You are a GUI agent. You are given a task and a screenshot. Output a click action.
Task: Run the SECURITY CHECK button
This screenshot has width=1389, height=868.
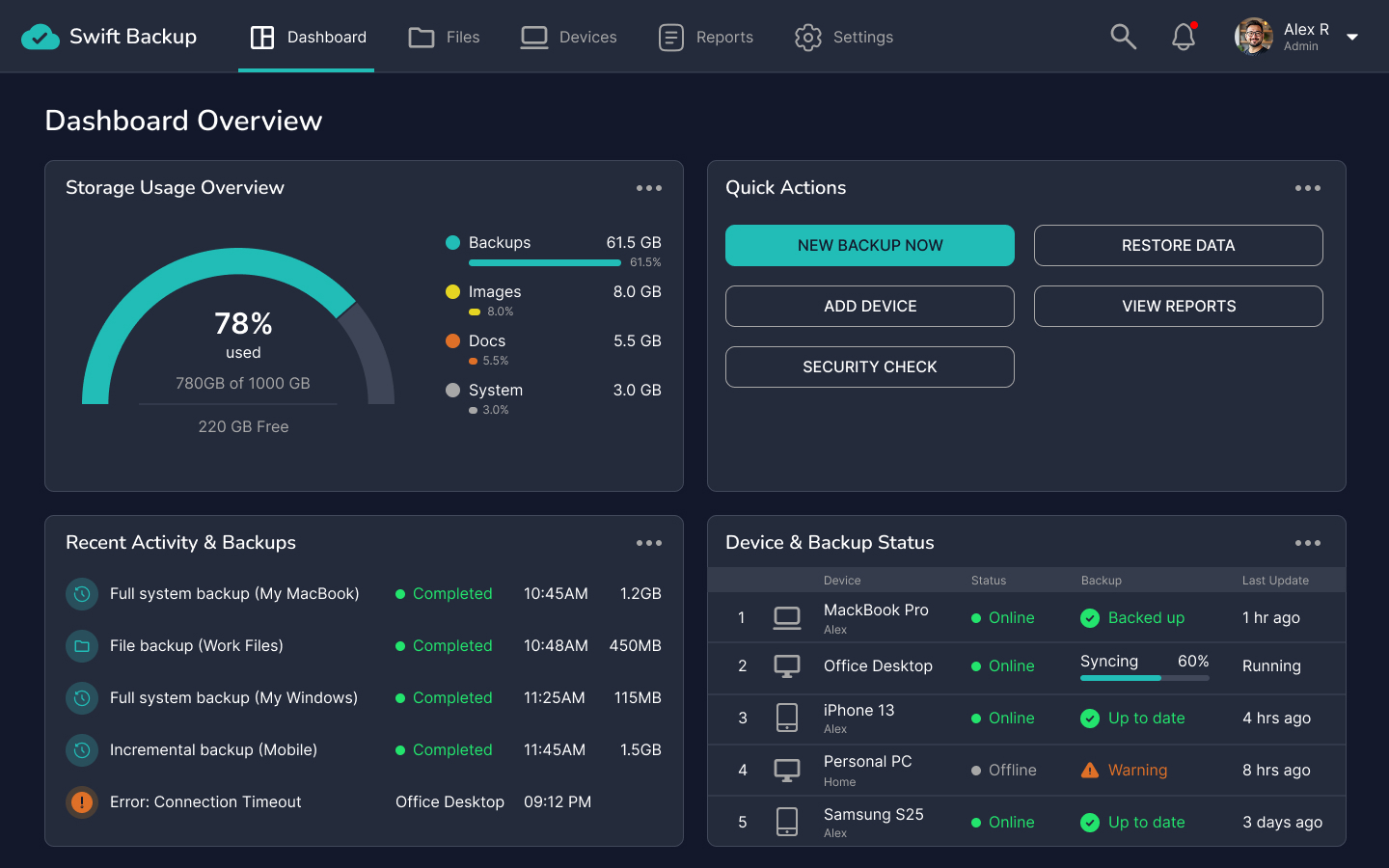coord(870,366)
